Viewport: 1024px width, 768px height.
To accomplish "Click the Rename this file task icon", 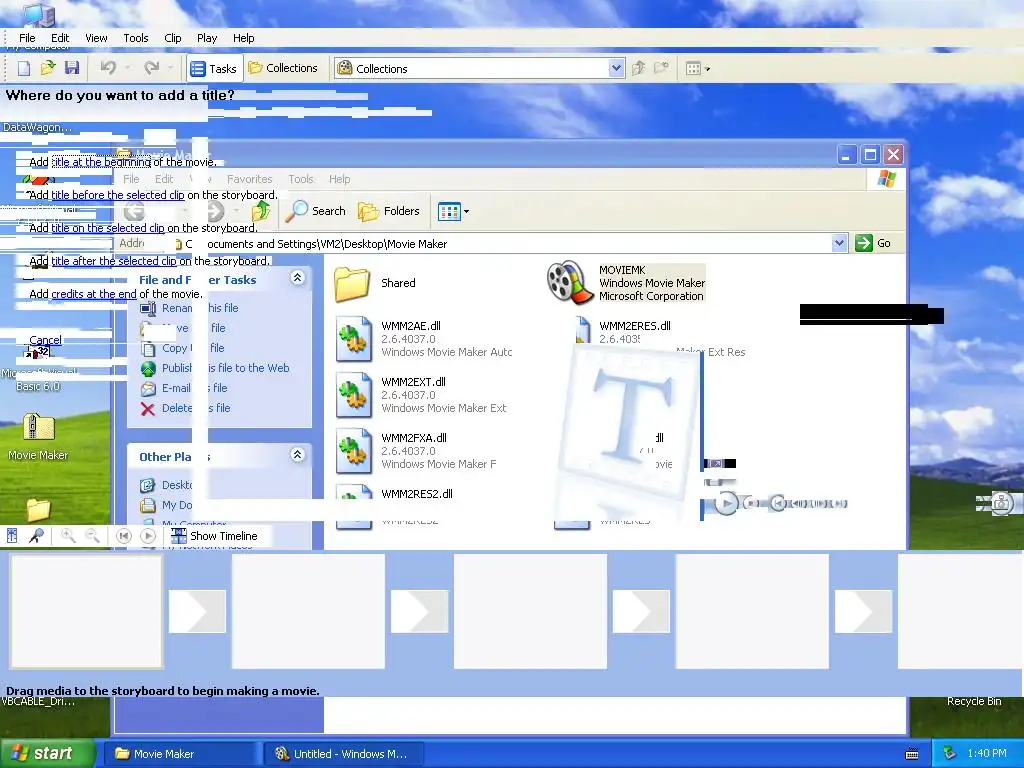I will [148, 308].
